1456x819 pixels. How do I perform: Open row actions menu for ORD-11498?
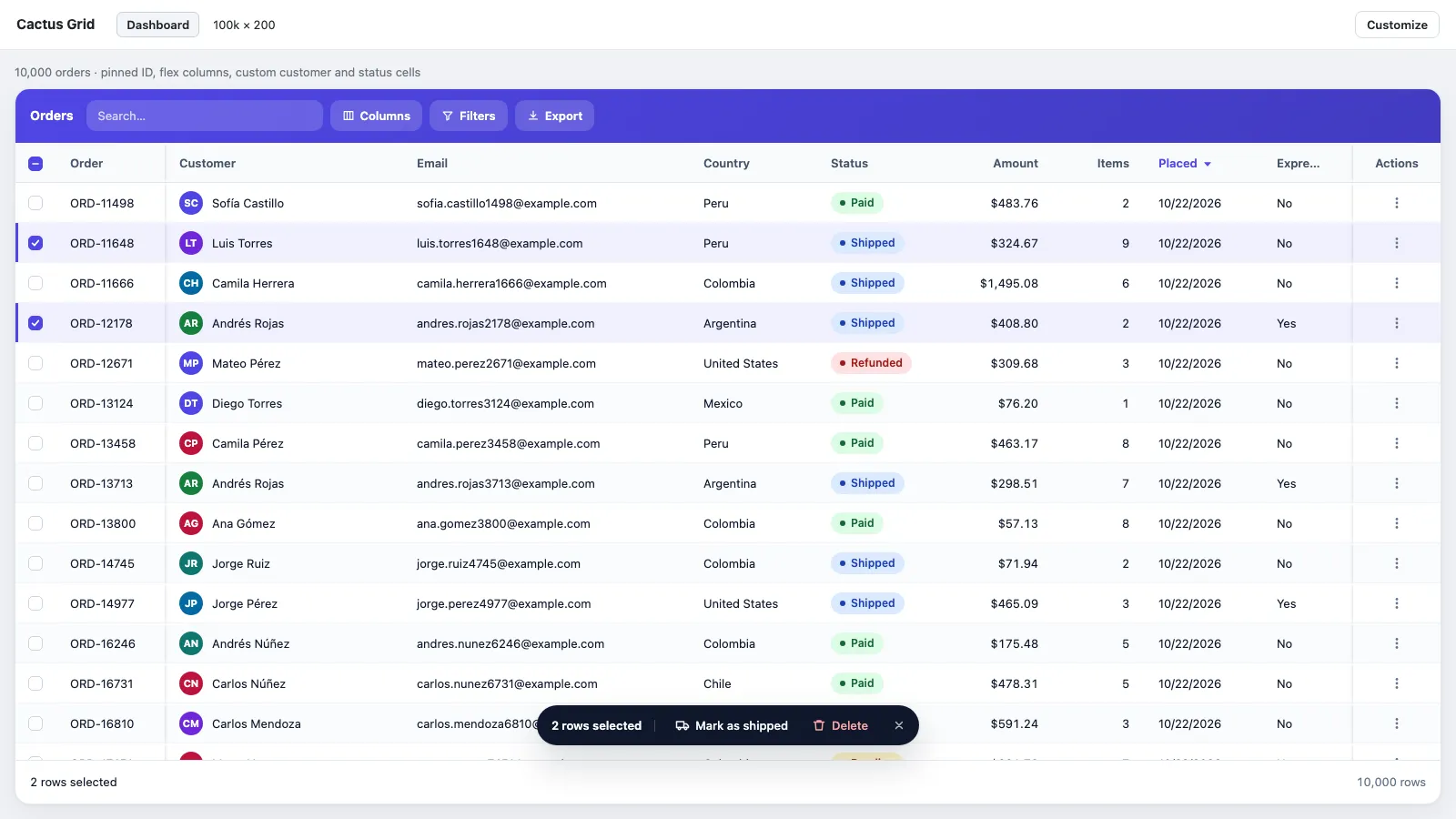coord(1397,203)
